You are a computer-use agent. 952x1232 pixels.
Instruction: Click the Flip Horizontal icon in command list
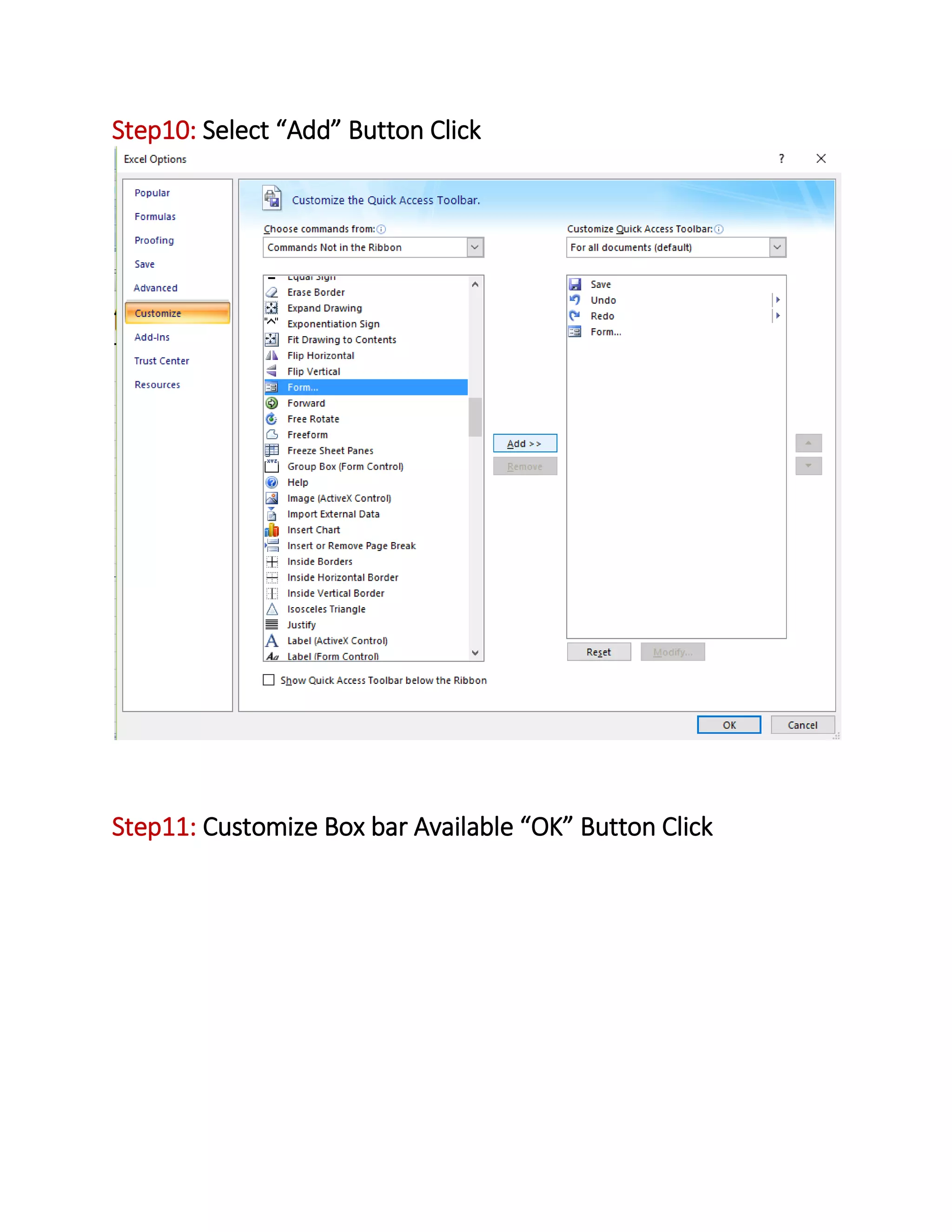[x=271, y=355]
